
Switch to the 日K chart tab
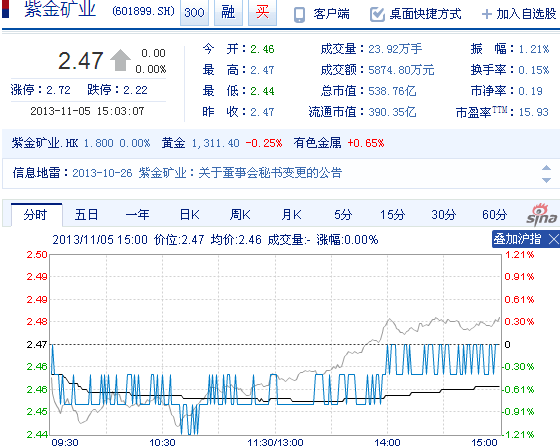pos(189,215)
